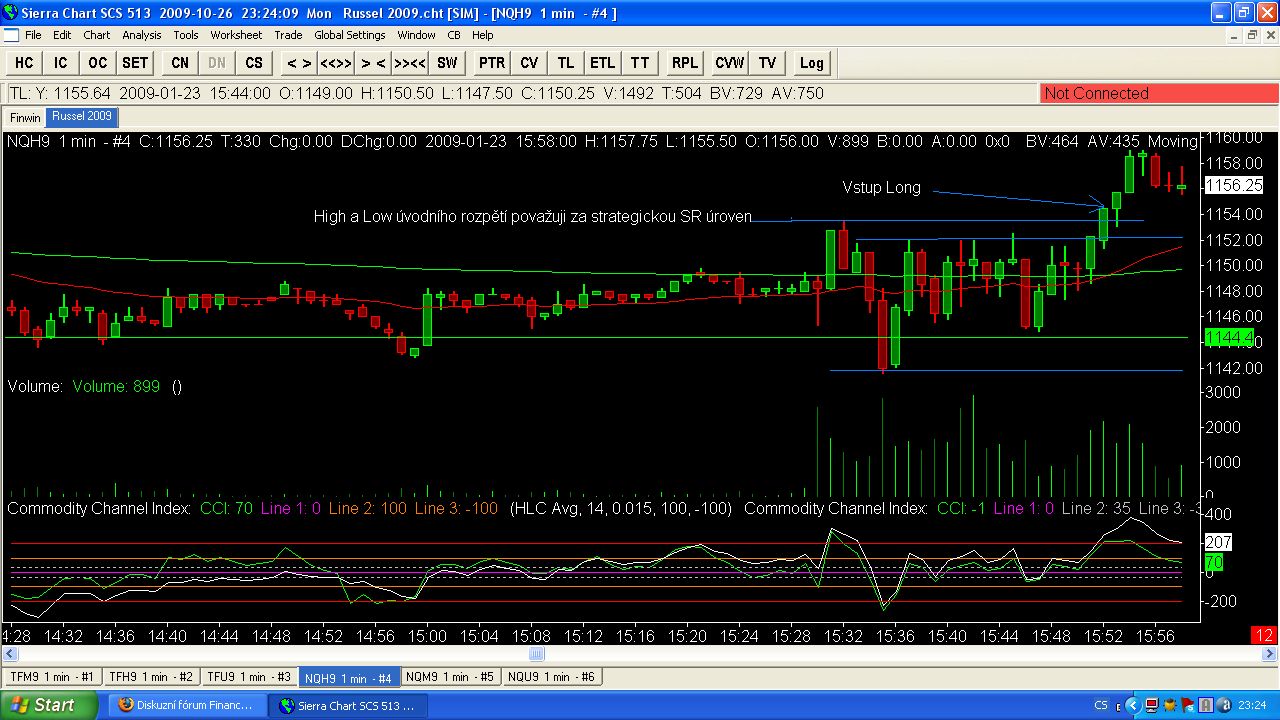Select the NQH9 1 min #4 chart tab
Viewport: 1280px width, 720px height.
tap(349, 677)
